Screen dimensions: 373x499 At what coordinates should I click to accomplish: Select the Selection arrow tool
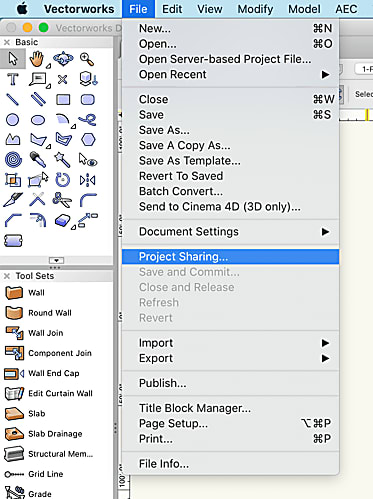[x=13, y=59]
